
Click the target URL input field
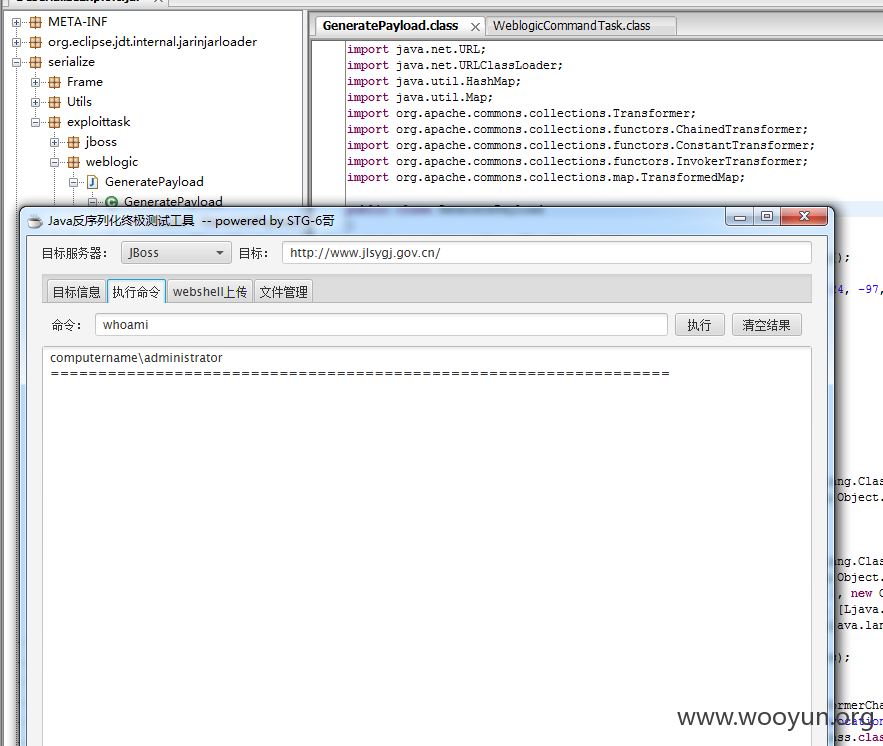[x=547, y=253]
